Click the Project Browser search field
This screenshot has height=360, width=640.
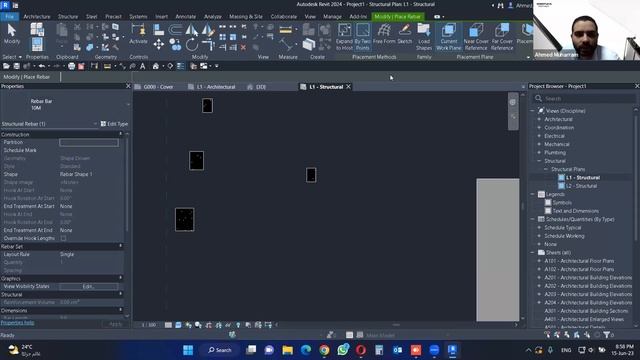pos(584,98)
